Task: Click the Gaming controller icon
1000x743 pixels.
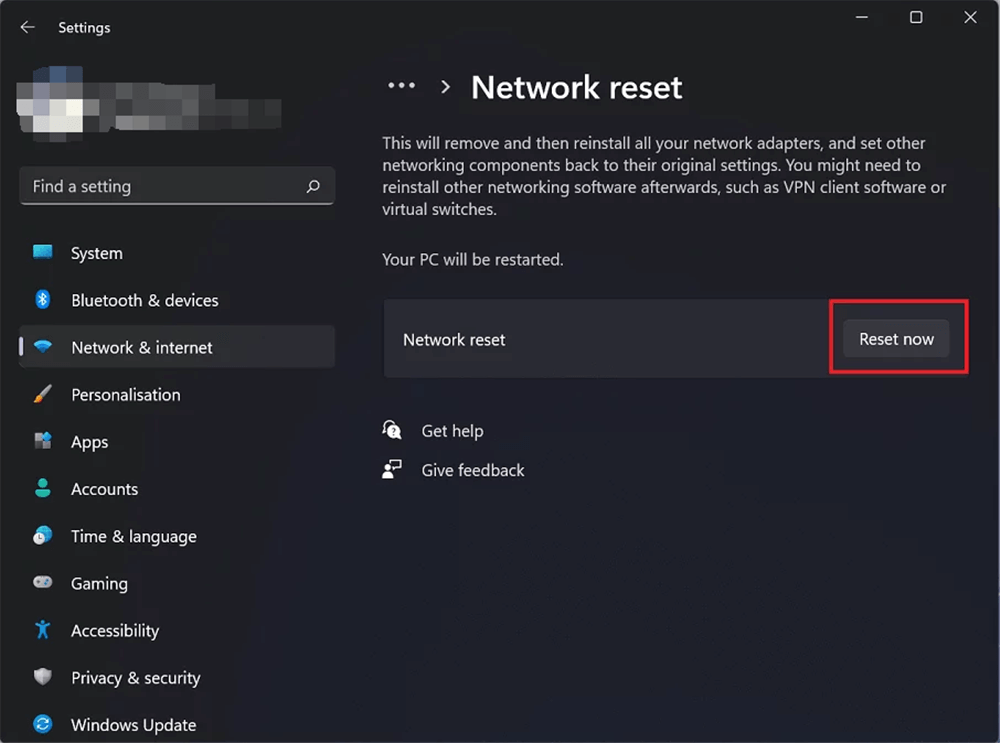Action: tap(43, 583)
